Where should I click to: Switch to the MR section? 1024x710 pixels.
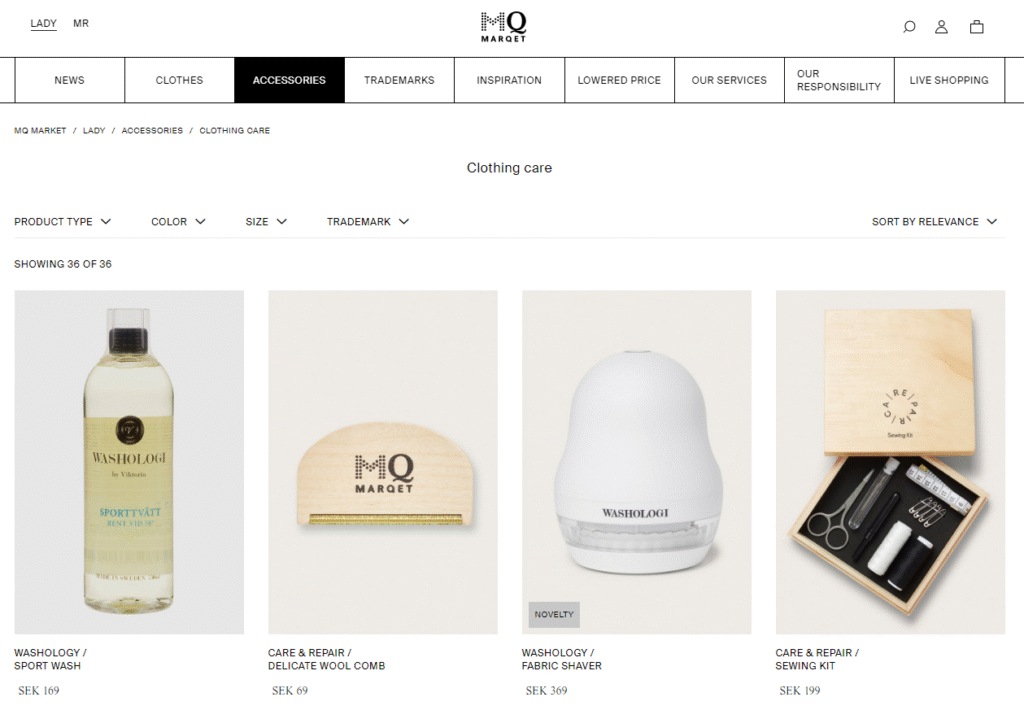click(81, 24)
